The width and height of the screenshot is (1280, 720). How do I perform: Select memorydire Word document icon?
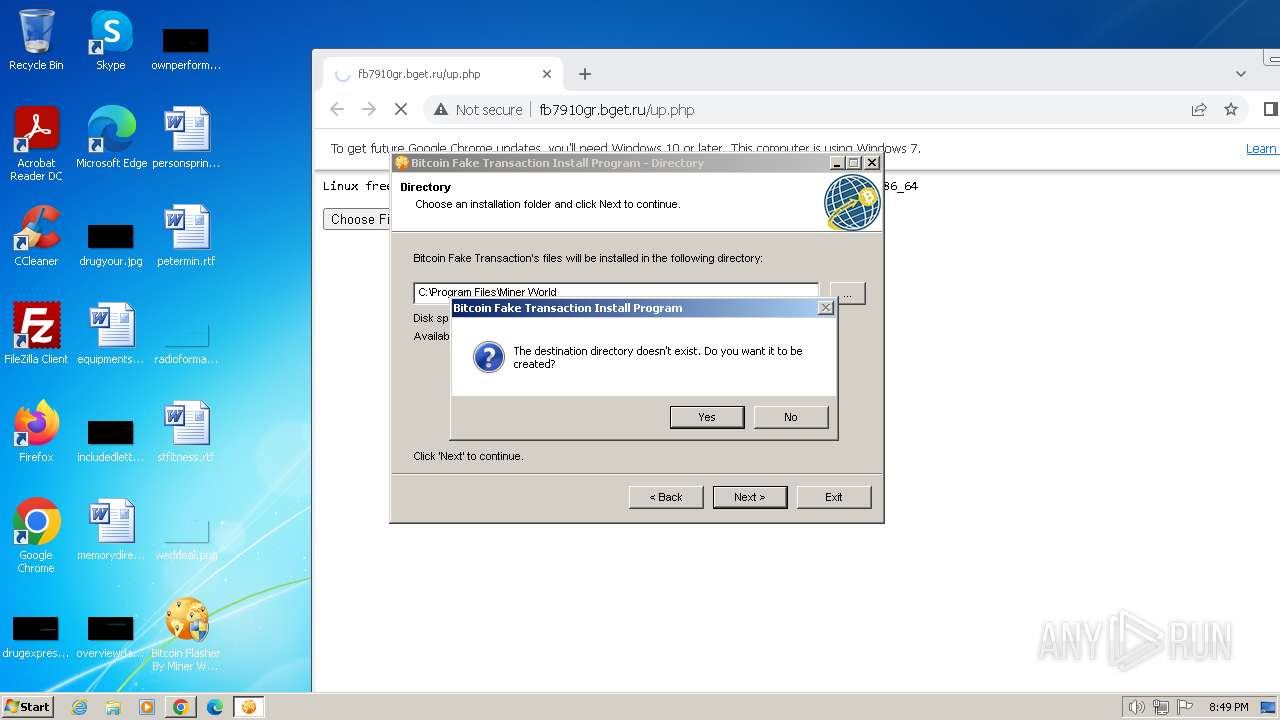(111, 530)
